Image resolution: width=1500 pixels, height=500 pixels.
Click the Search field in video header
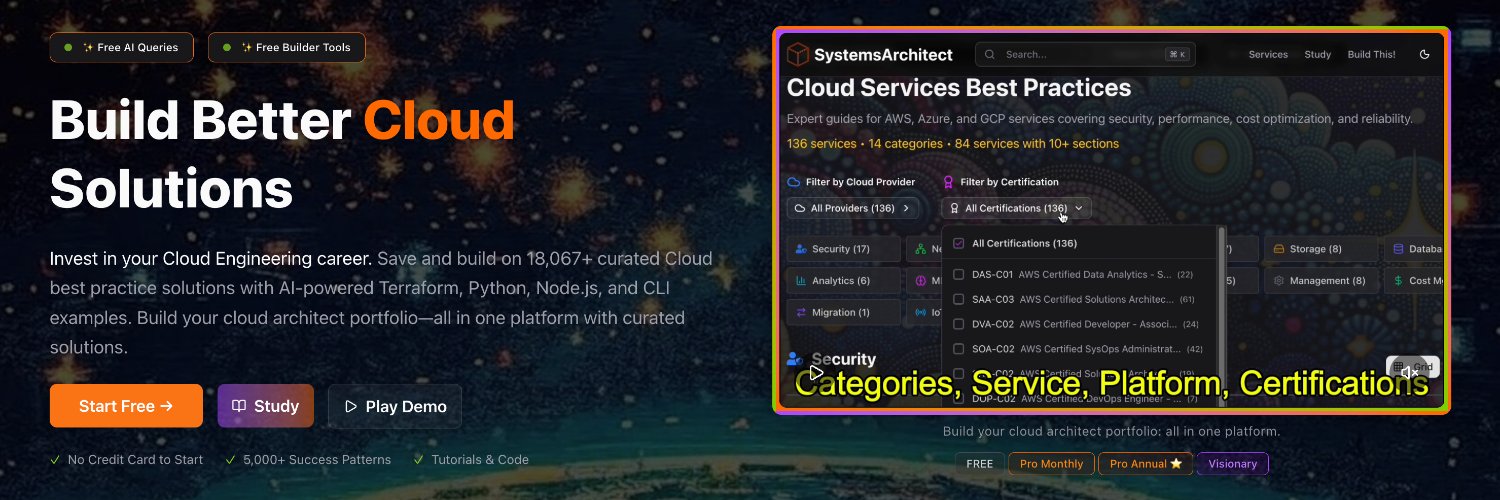[x=1085, y=54]
